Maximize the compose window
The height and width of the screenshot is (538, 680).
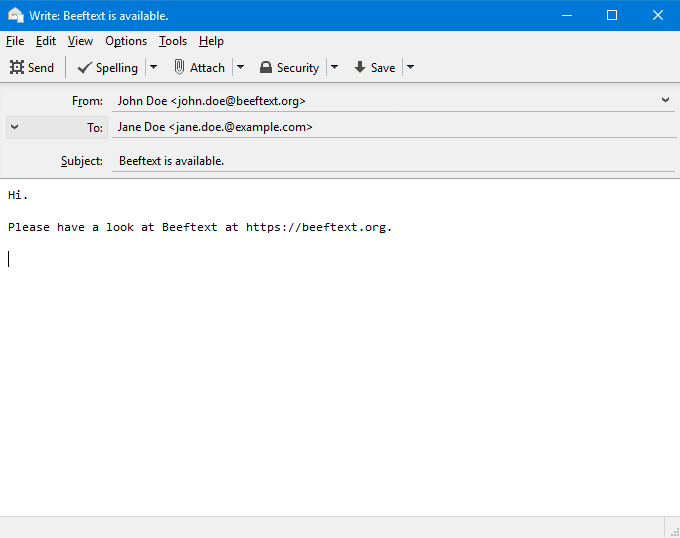pos(612,15)
